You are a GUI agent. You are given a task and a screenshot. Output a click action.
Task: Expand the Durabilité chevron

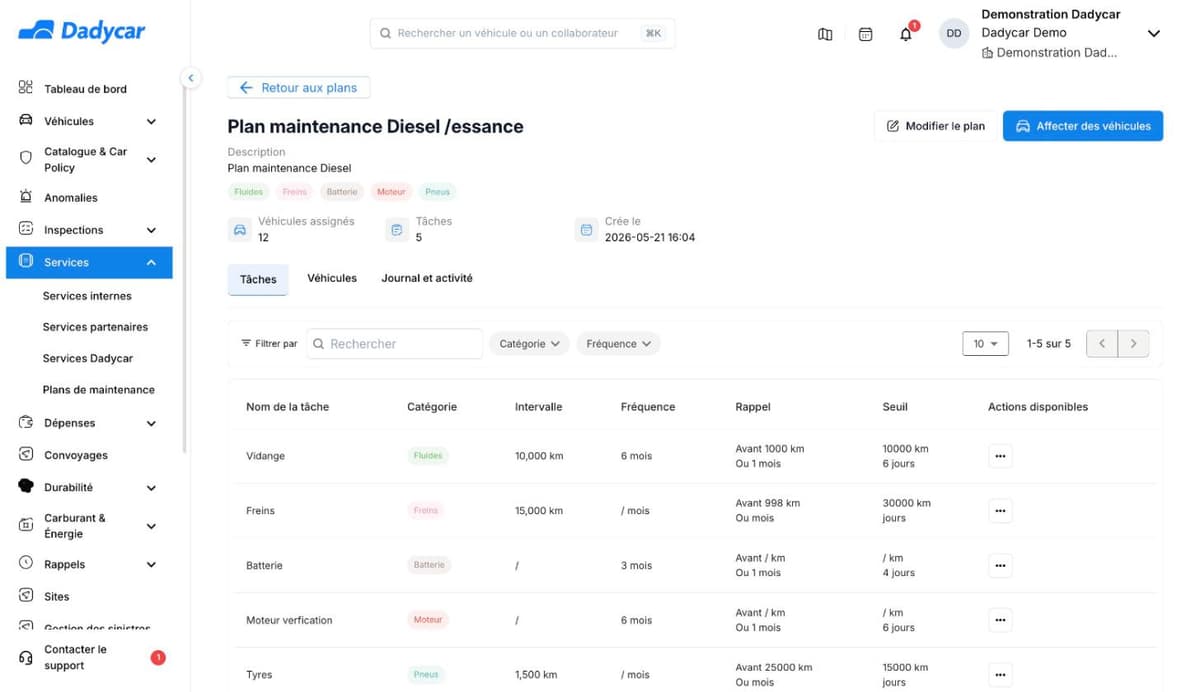pos(151,488)
